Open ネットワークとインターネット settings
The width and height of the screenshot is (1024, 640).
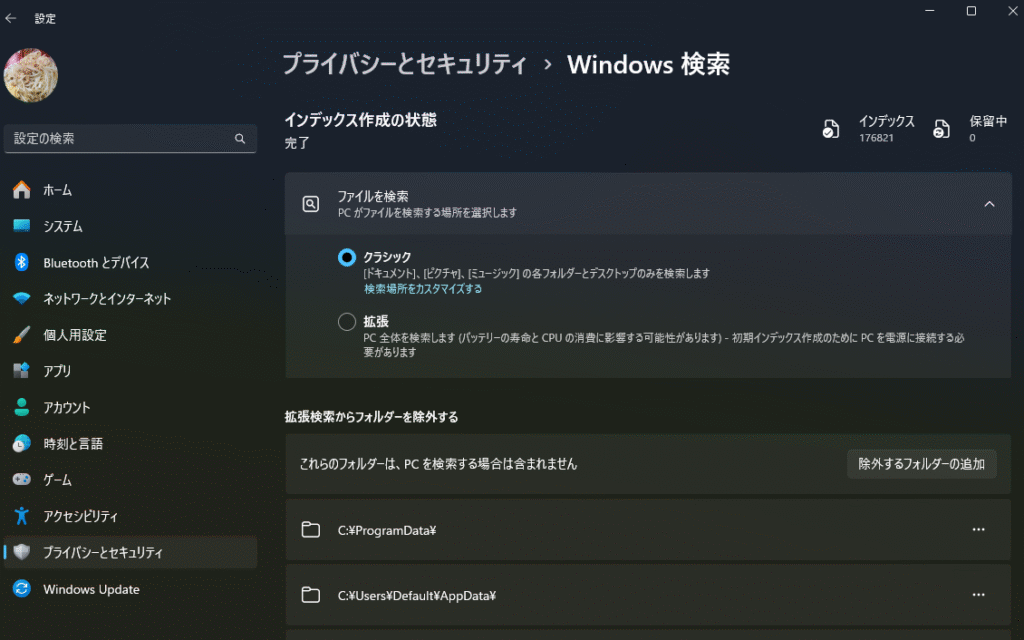tap(130, 298)
